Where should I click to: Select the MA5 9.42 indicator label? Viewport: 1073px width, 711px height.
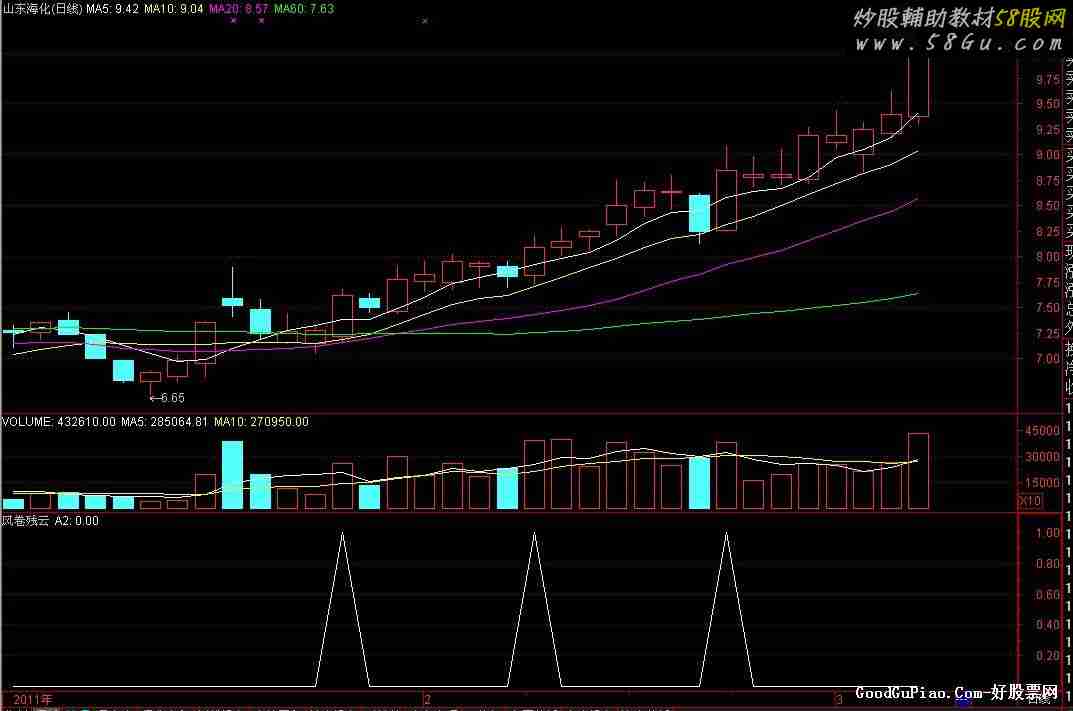tap(112, 8)
